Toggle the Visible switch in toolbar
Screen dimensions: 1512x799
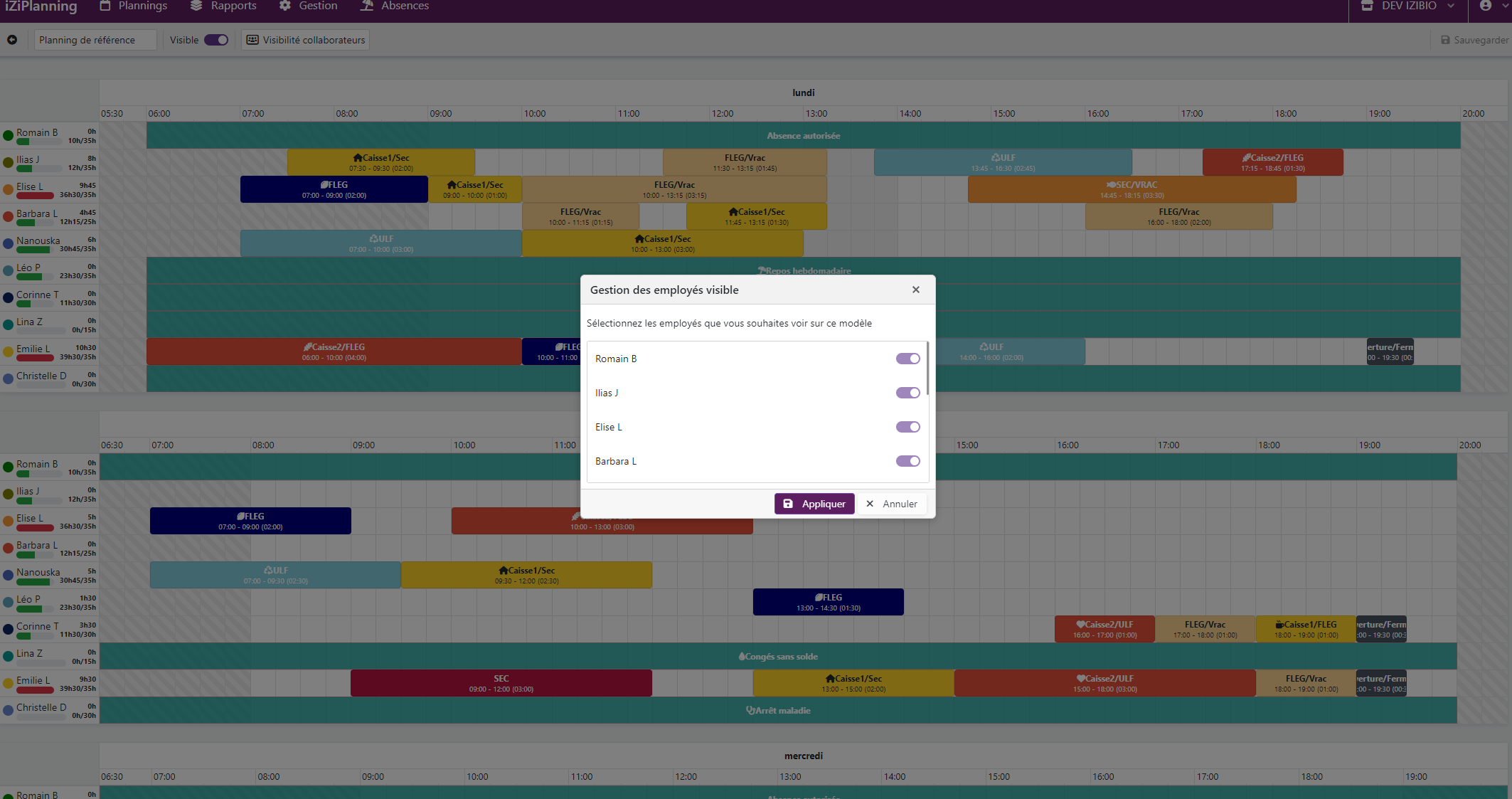[216, 40]
